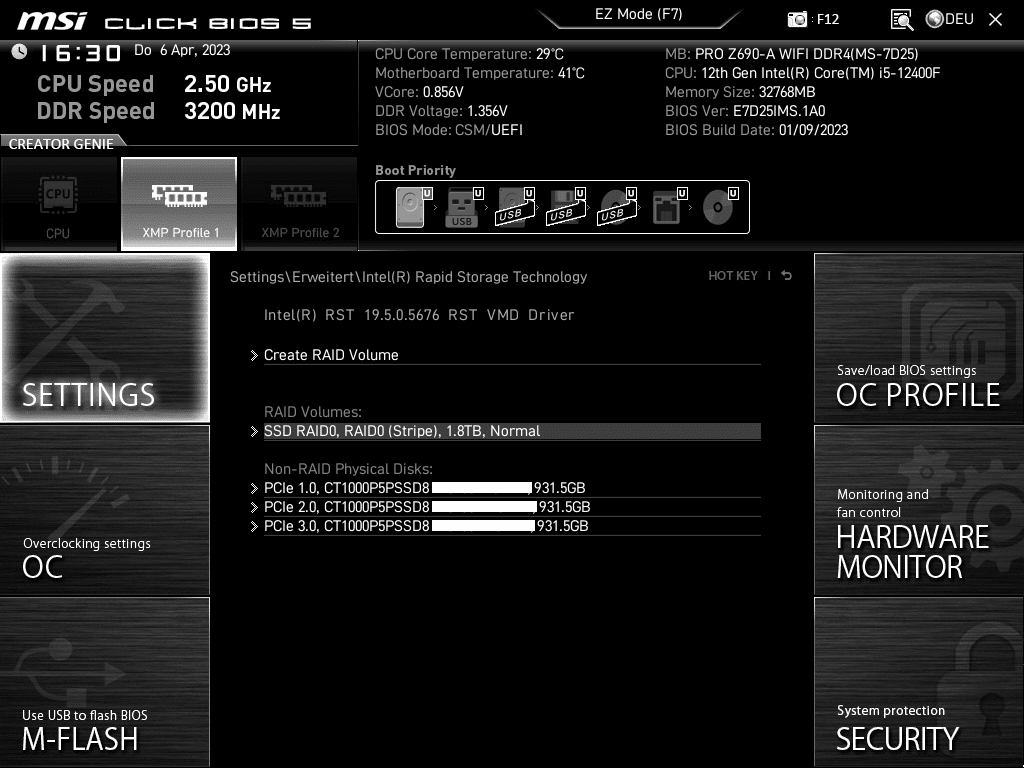This screenshot has width=1024, height=768.
Task: Switch to EZ Mode (F7)
Action: pos(639,14)
